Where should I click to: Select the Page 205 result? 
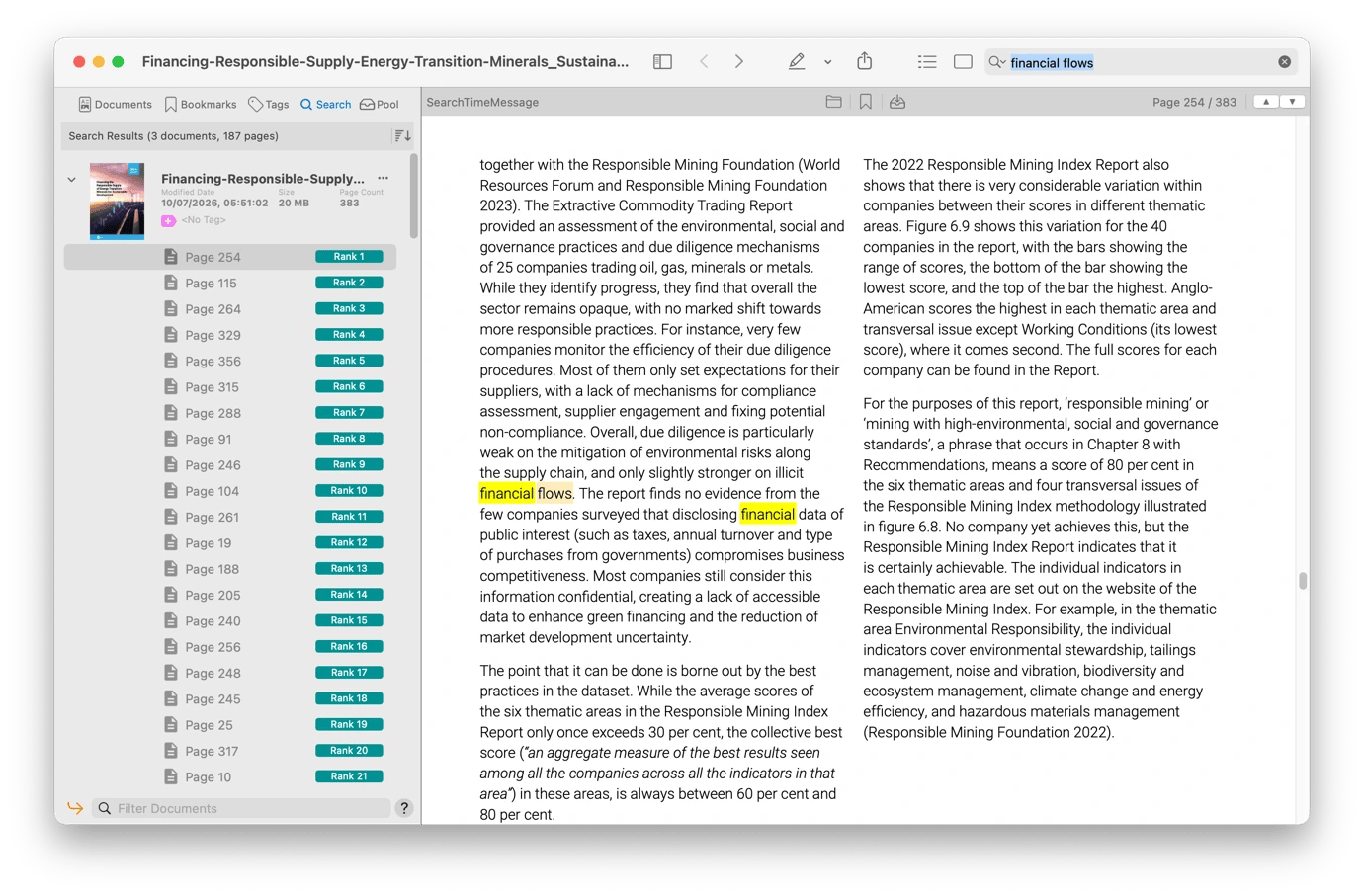[x=230, y=595]
